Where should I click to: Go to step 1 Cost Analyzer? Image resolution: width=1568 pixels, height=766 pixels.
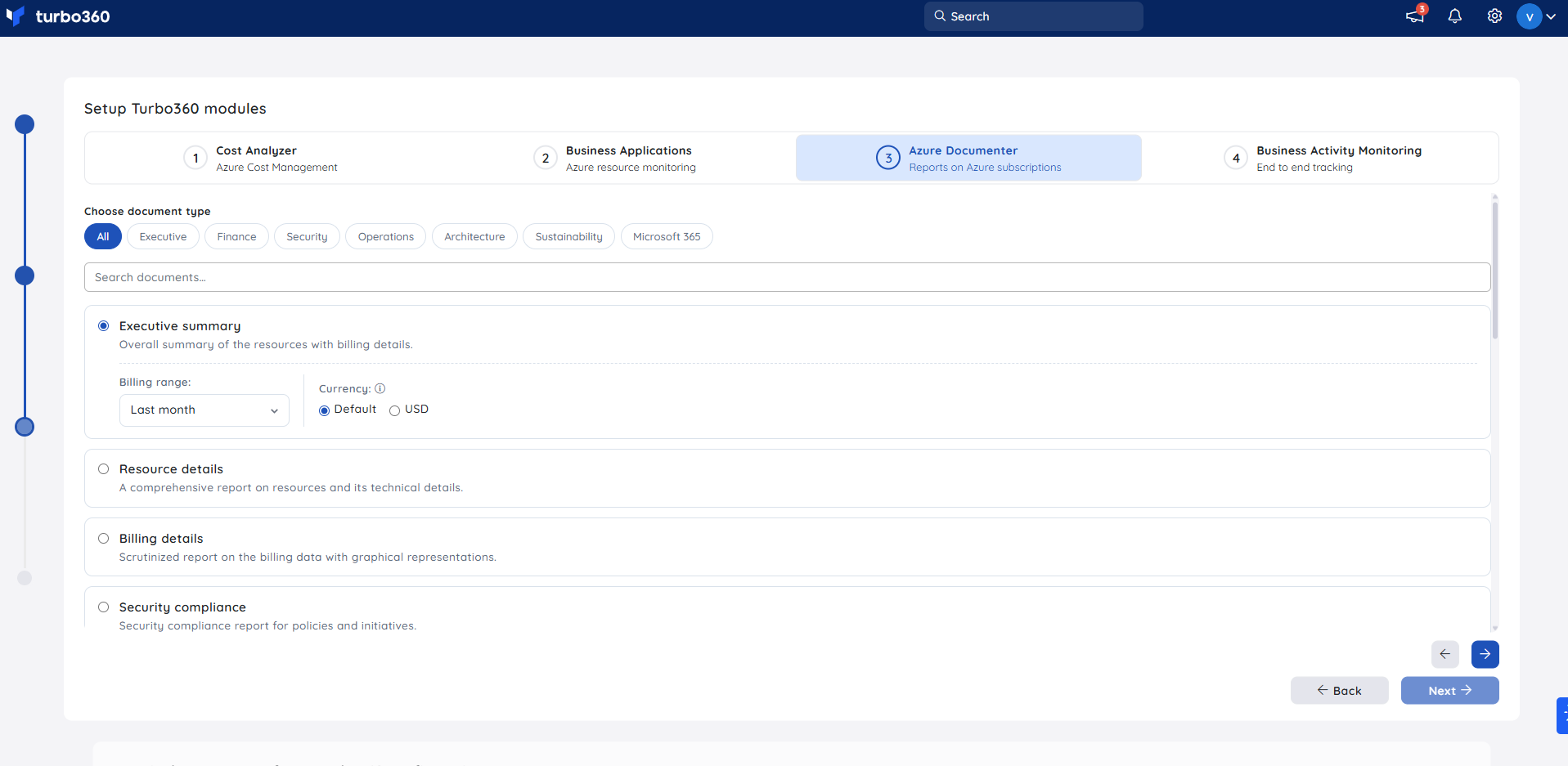[261, 159]
